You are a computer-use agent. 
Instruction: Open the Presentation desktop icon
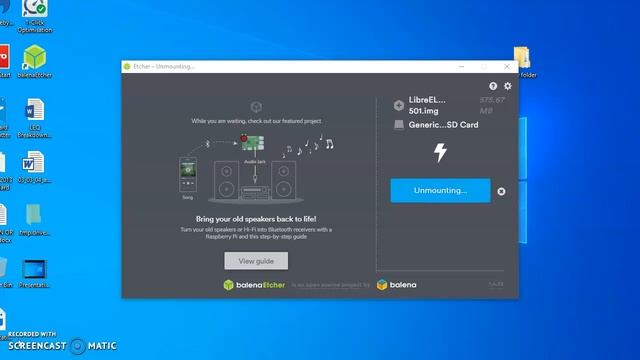[35, 273]
